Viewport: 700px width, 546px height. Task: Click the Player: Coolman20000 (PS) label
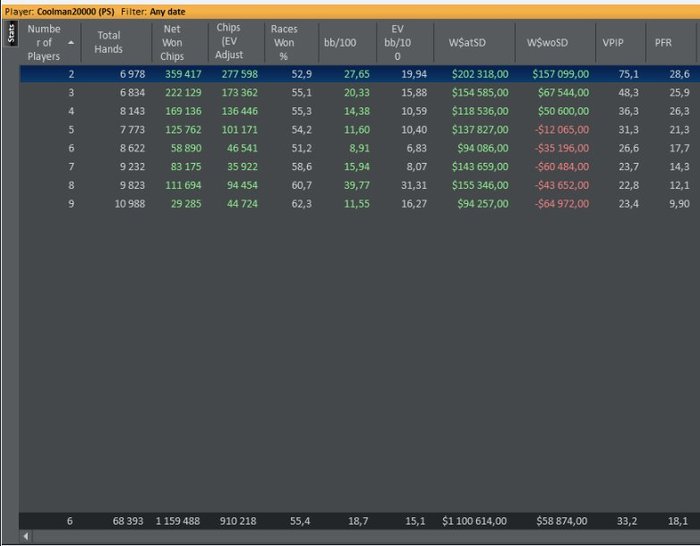click(60, 12)
